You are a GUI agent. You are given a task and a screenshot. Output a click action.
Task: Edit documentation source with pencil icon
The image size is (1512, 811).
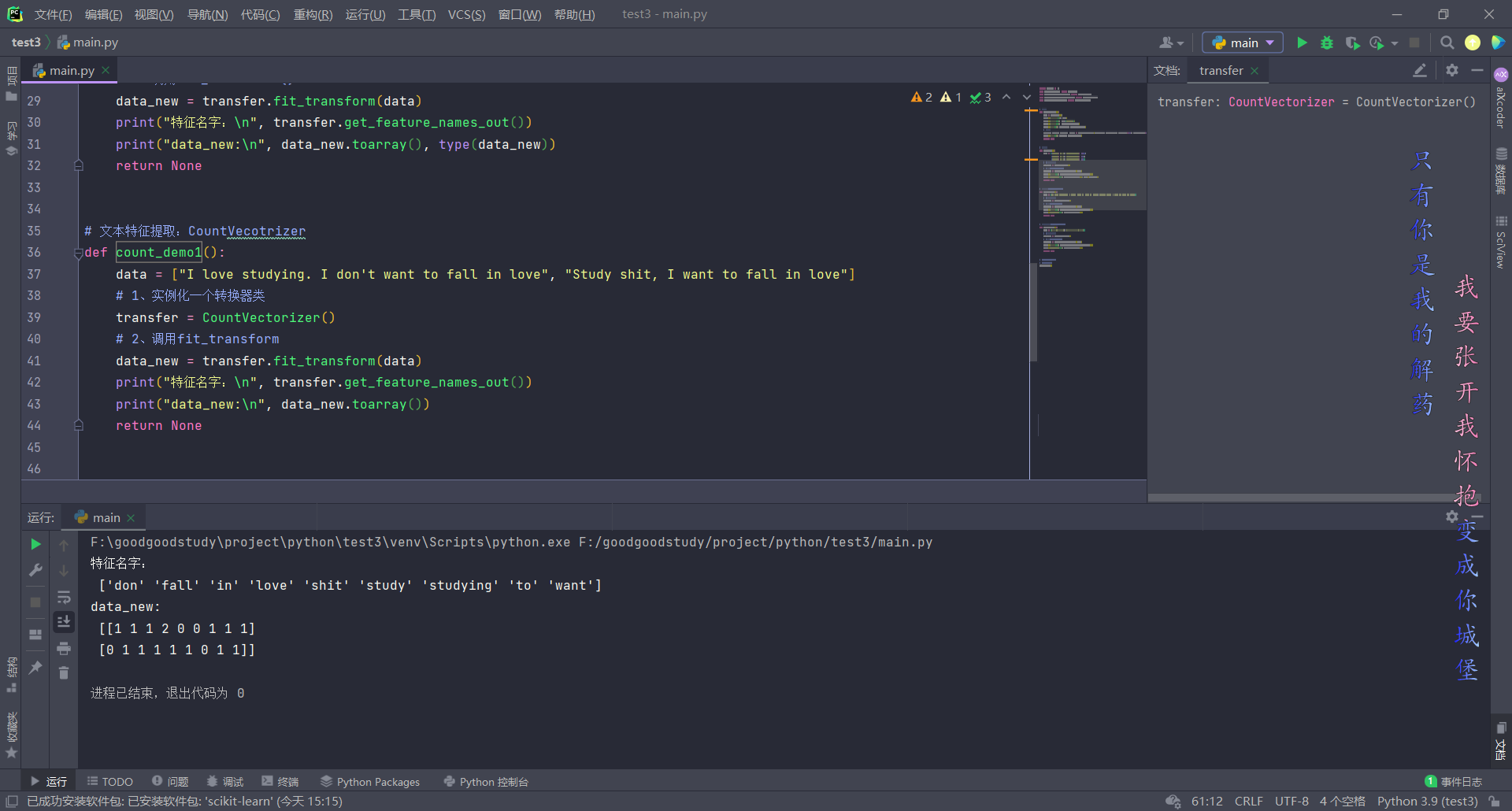(1419, 70)
